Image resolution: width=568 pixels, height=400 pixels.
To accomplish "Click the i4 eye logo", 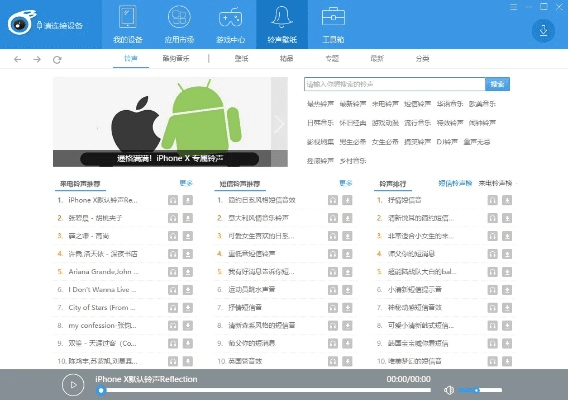I will pos(21,23).
